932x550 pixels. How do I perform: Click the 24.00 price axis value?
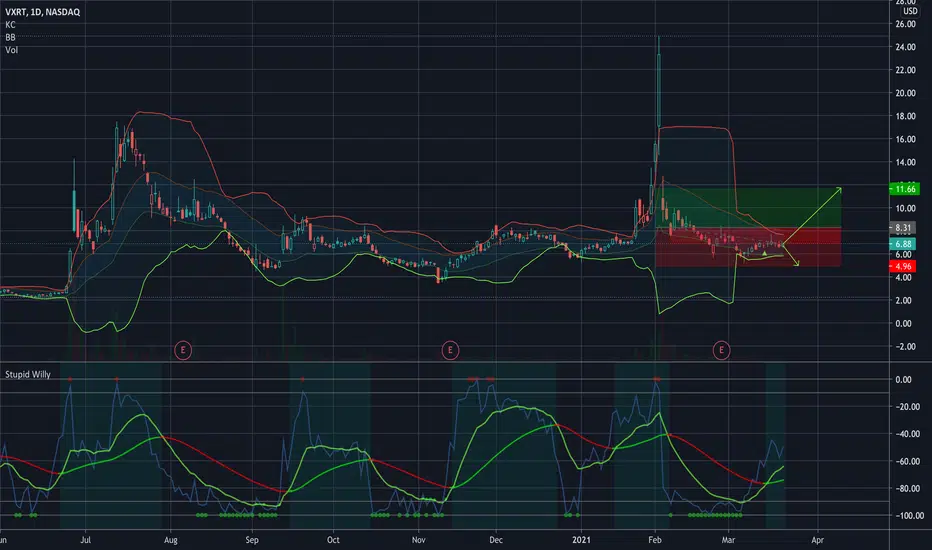[x=905, y=47]
